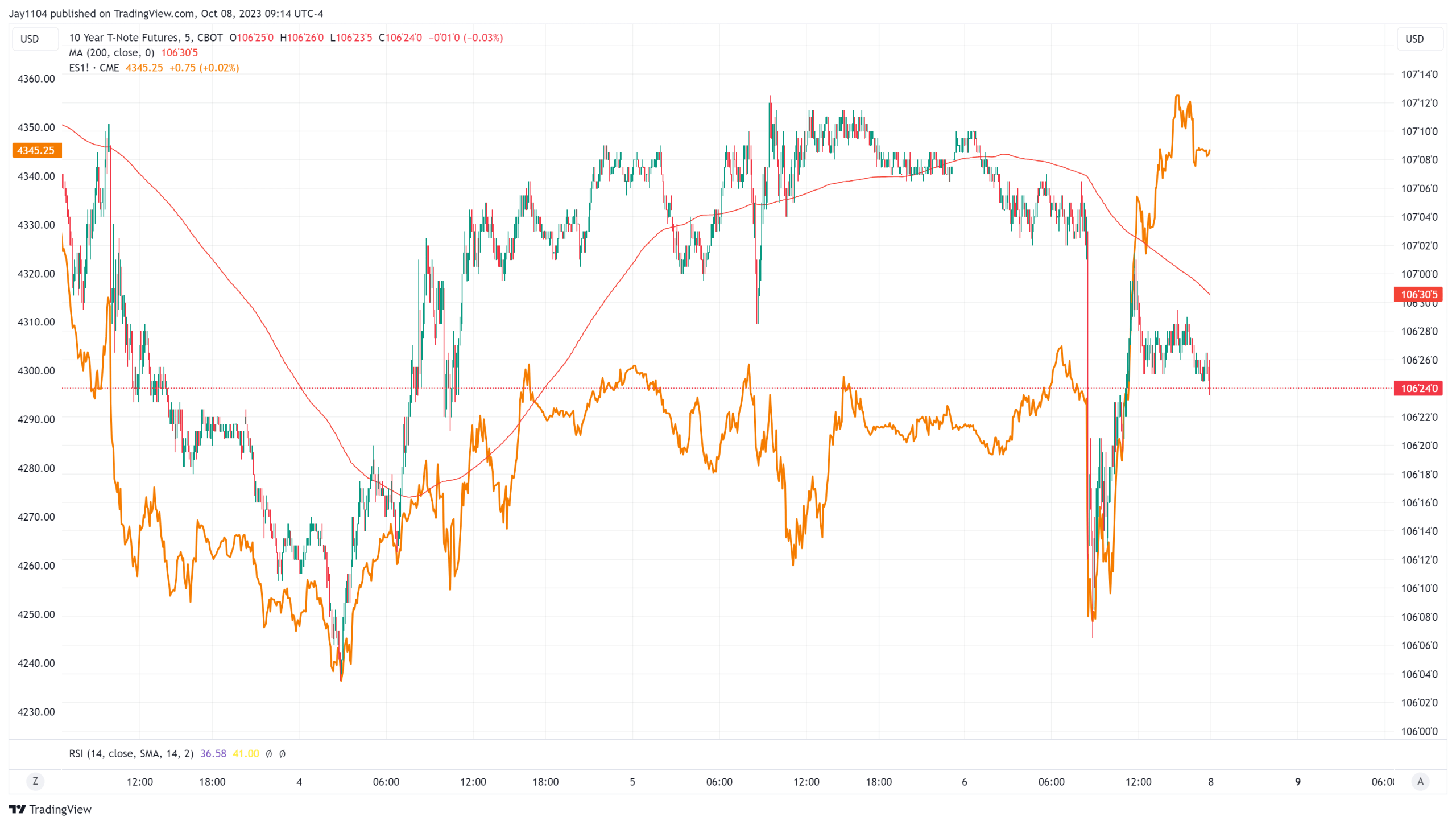Click the 106'00'0 right price scale label
This screenshot has width=1456, height=825.
[x=1419, y=731]
